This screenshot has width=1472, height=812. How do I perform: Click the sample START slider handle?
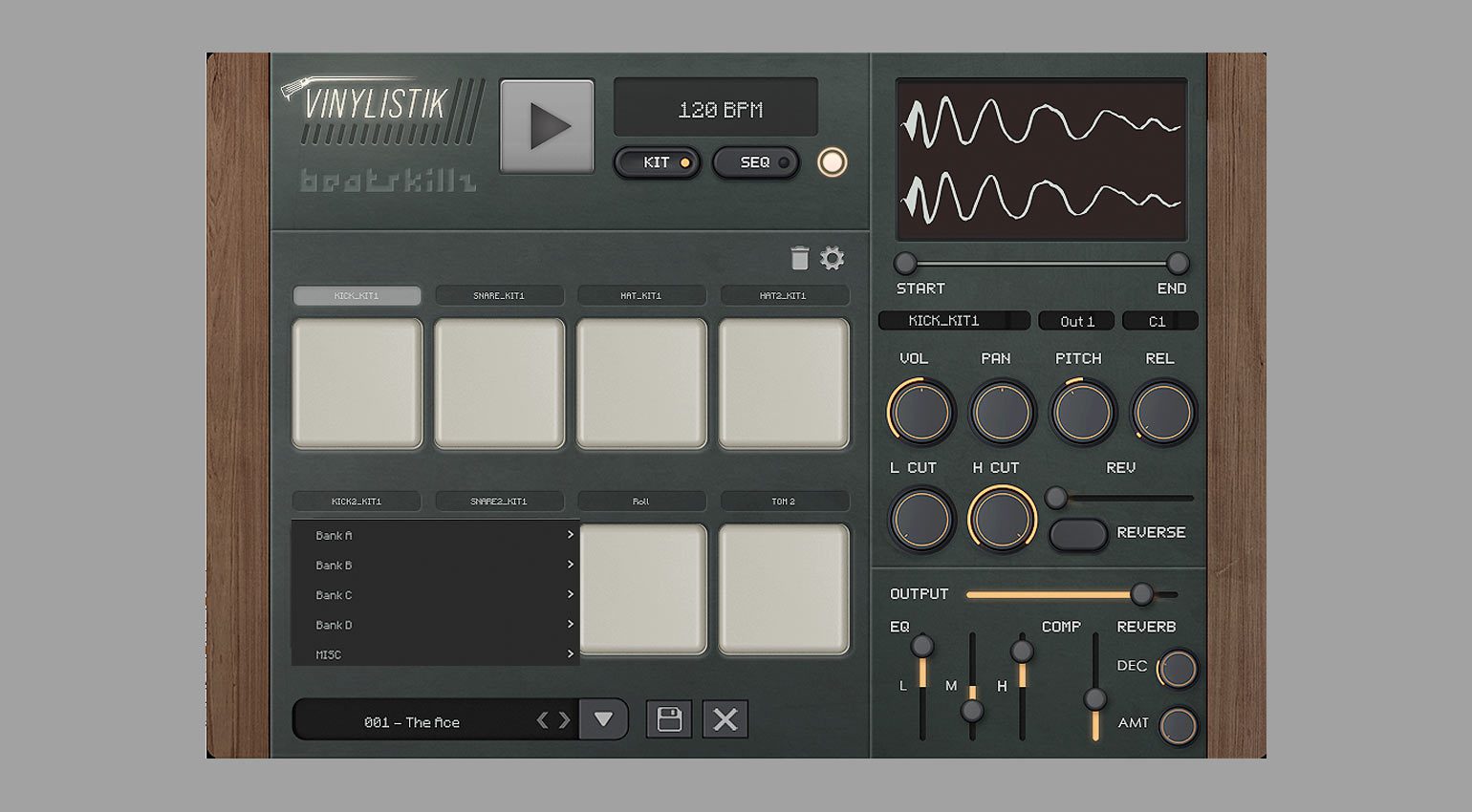click(904, 263)
